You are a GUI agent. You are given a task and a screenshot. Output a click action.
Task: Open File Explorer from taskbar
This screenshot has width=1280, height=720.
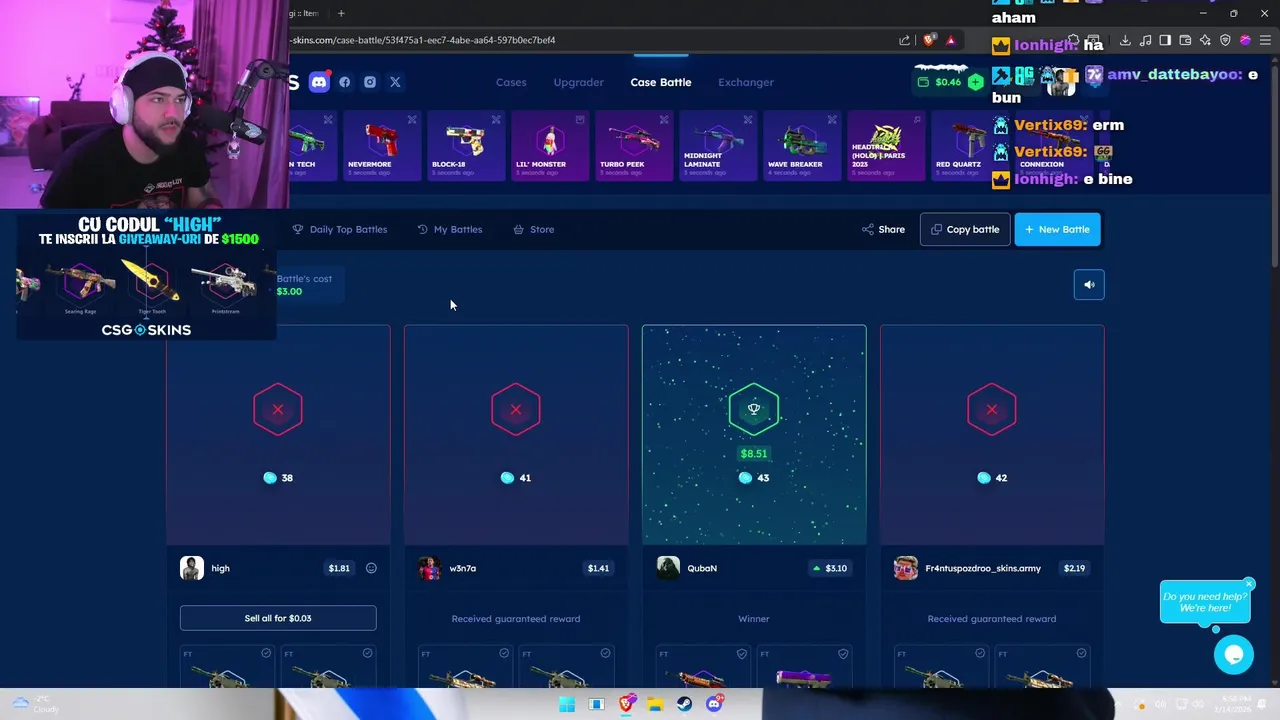pyautogui.click(x=655, y=704)
